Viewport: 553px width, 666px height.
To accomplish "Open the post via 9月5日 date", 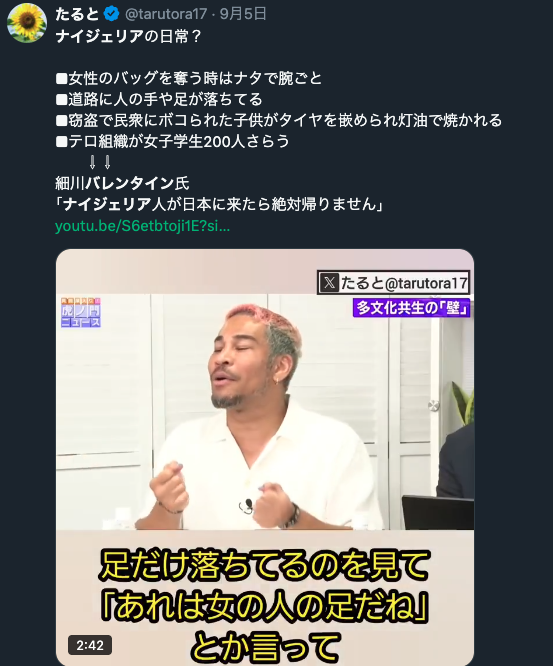I will pos(243,14).
